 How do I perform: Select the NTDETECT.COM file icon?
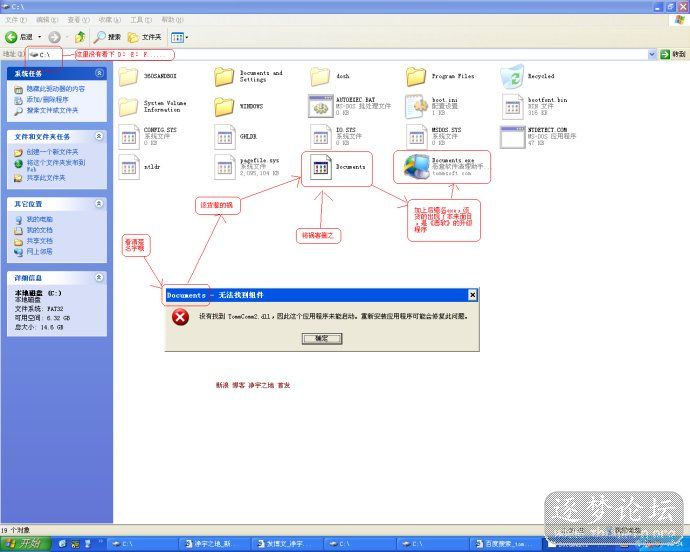[513, 136]
